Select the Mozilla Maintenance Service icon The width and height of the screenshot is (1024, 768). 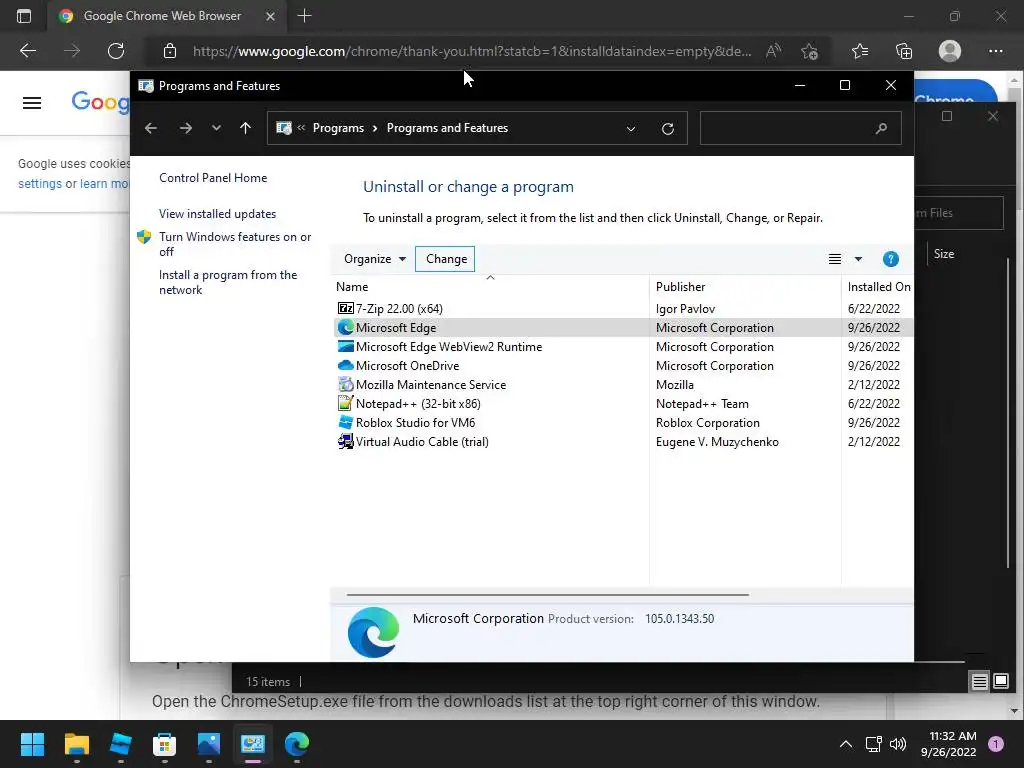coord(345,385)
